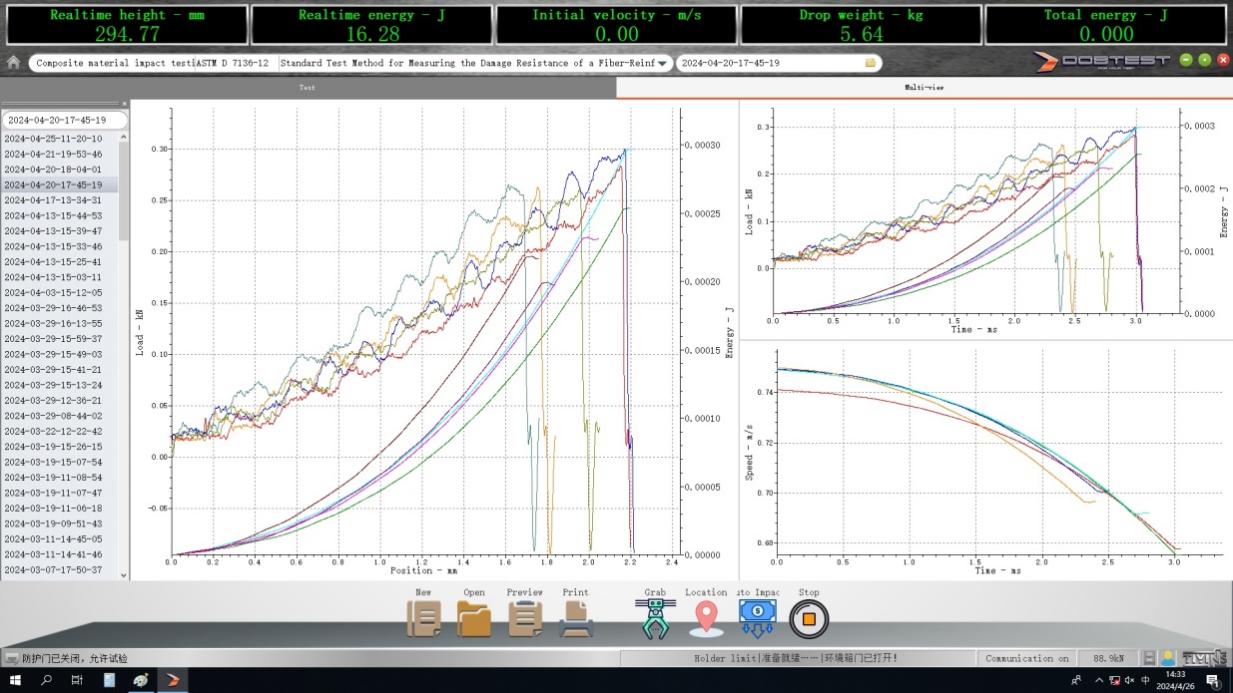Click the record list vertical scrollbar

124,355
